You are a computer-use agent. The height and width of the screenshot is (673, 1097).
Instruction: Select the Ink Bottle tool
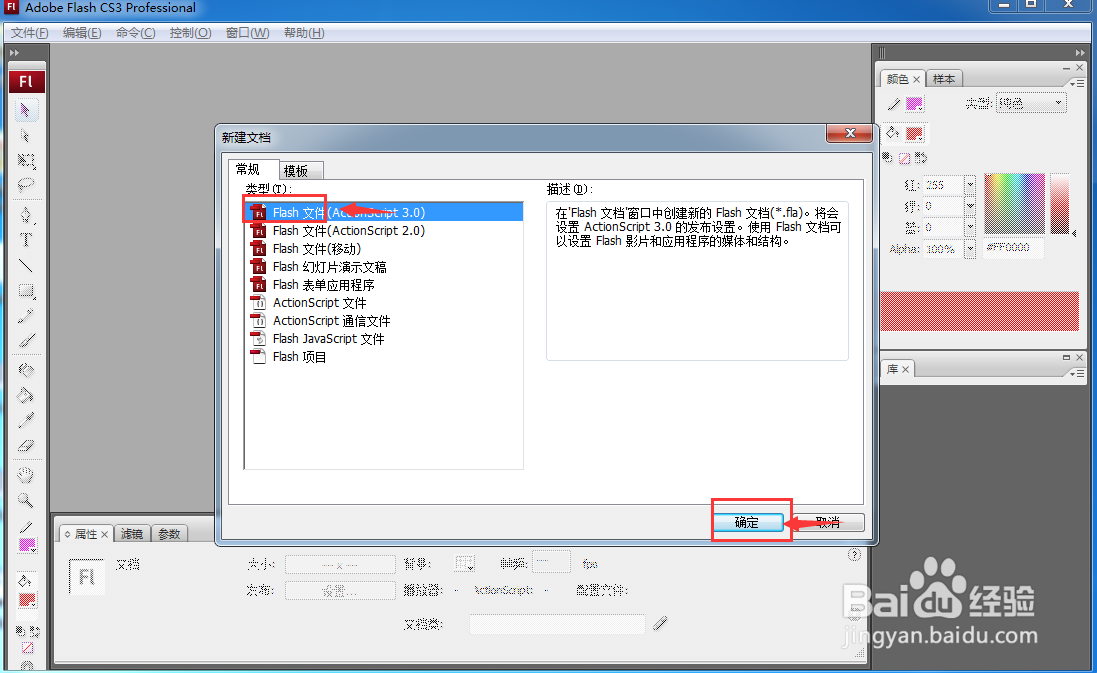point(26,370)
